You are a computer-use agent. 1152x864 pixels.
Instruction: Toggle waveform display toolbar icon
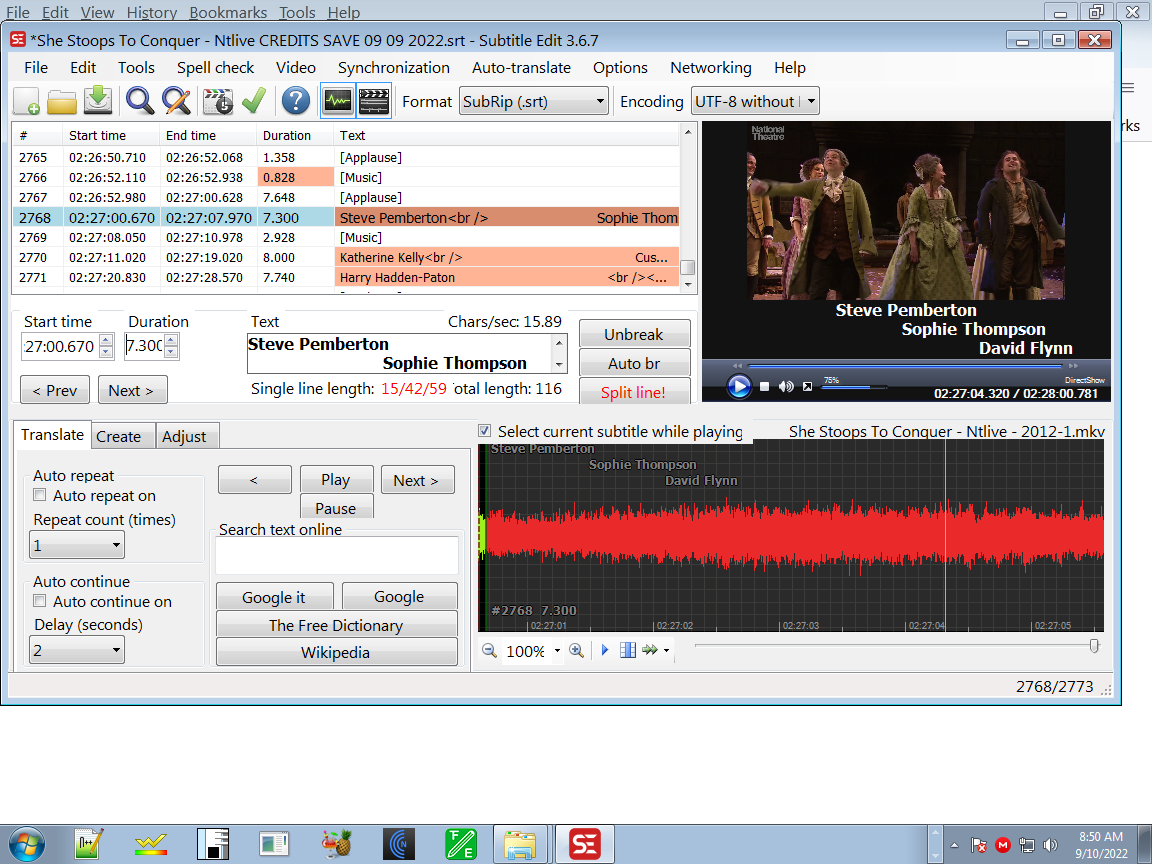coord(338,101)
